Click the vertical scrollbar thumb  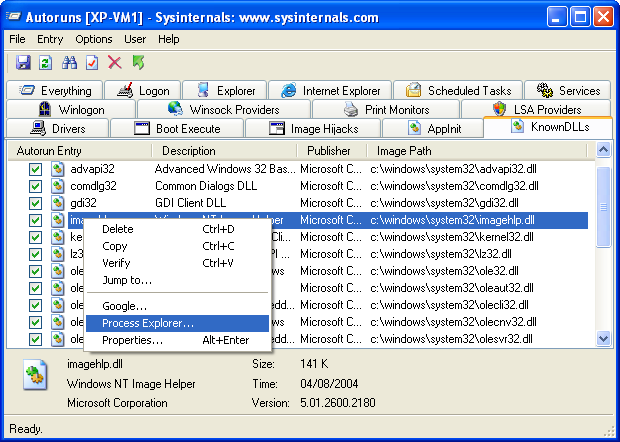603,207
